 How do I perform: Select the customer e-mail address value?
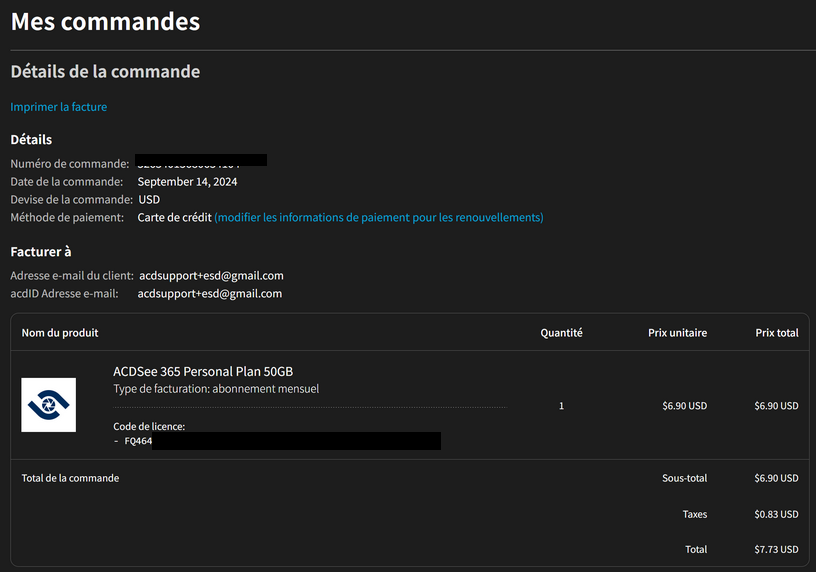pyautogui.click(x=211, y=275)
